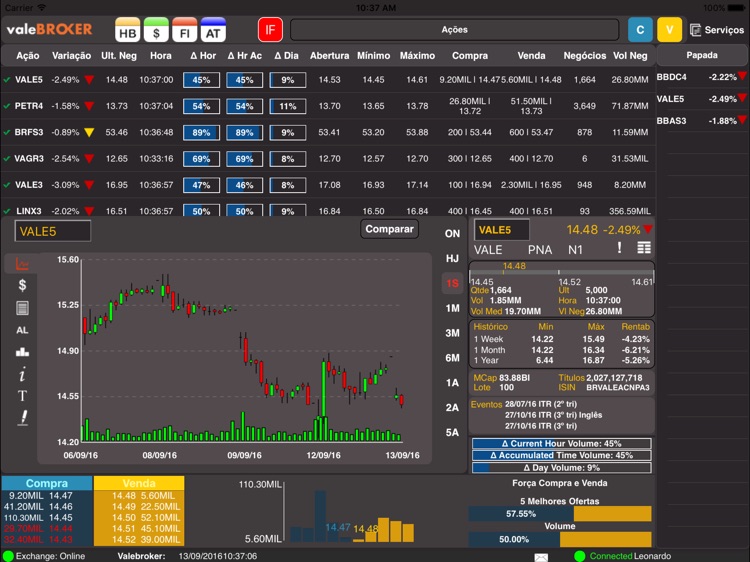Image resolution: width=750 pixels, height=562 pixels.
Task: Click the green Exchange Online indicator
Action: [8, 556]
